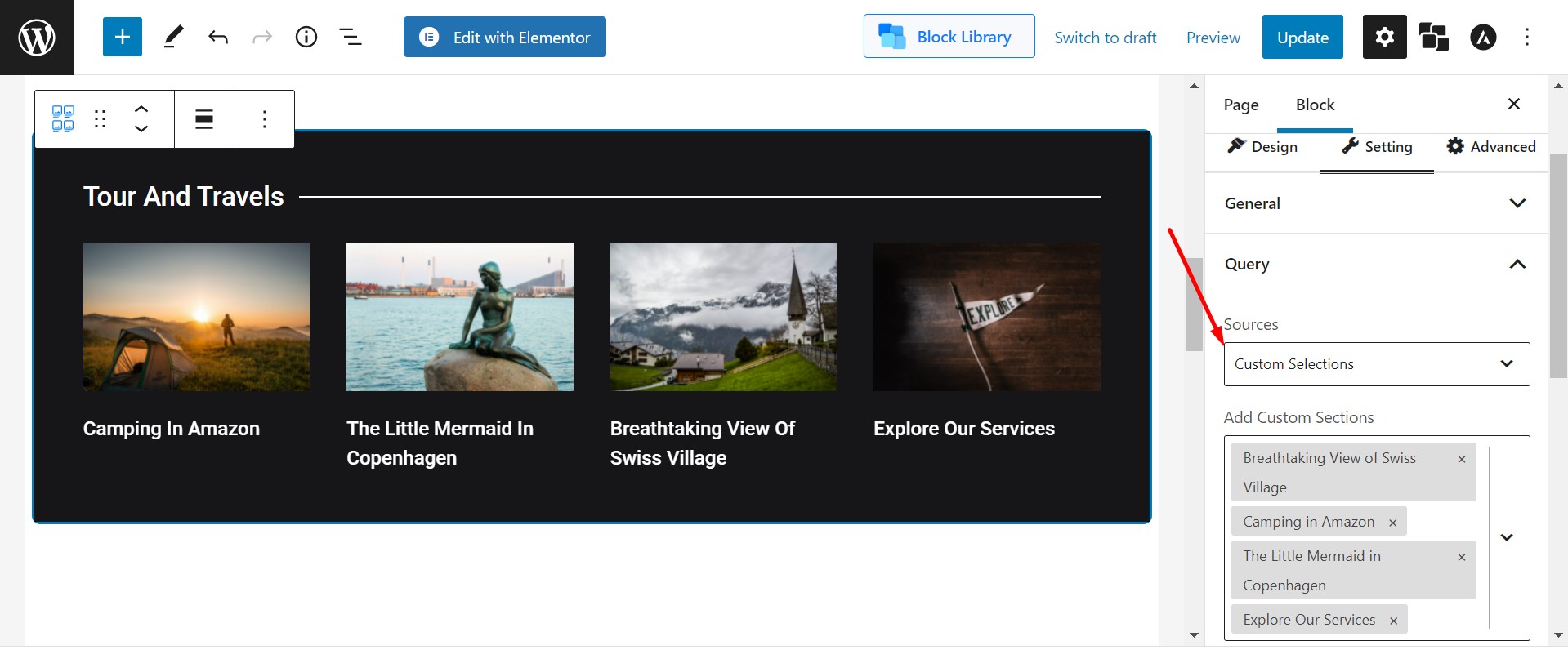Click the Swiss Village post thumbnail
Image resolution: width=1568 pixels, height=650 pixels.
click(723, 316)
